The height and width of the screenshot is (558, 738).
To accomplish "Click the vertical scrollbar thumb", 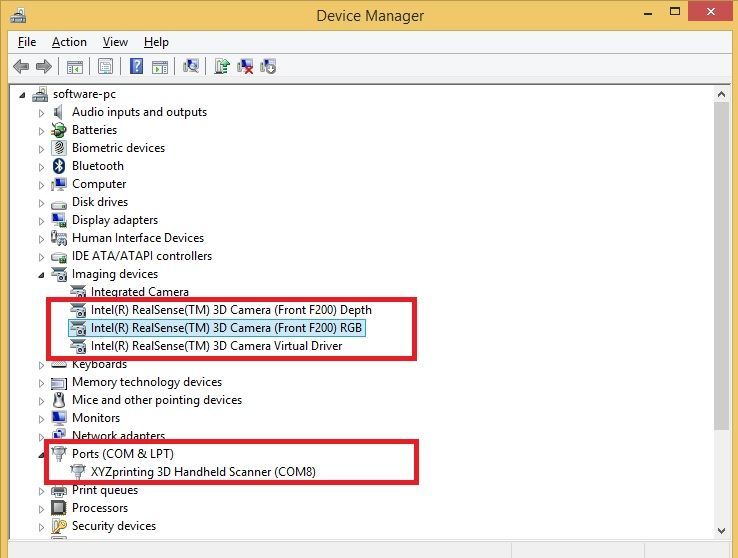I will pos(721,266).
